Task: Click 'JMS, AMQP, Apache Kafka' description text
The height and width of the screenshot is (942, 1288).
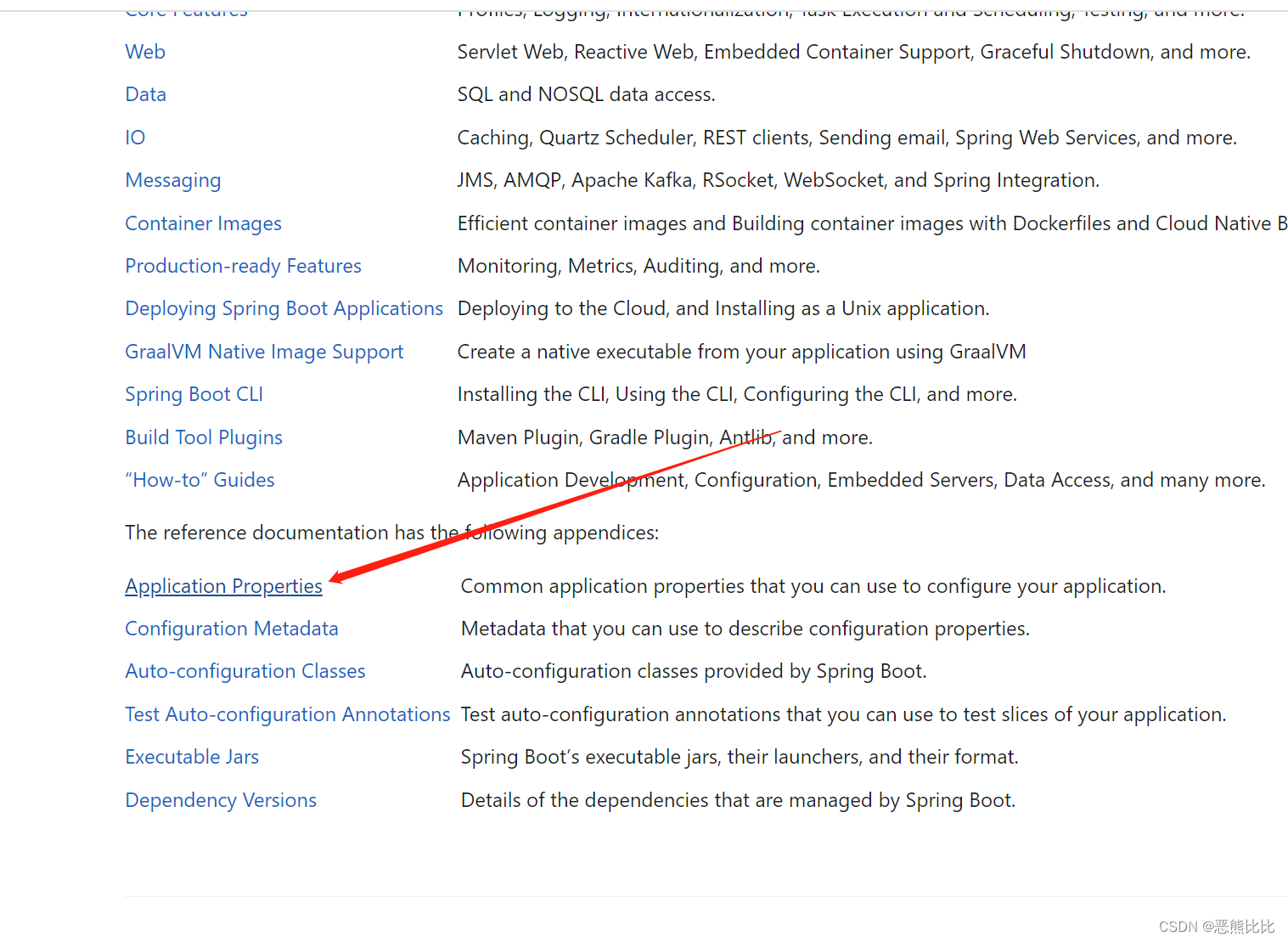Action: 779,180
